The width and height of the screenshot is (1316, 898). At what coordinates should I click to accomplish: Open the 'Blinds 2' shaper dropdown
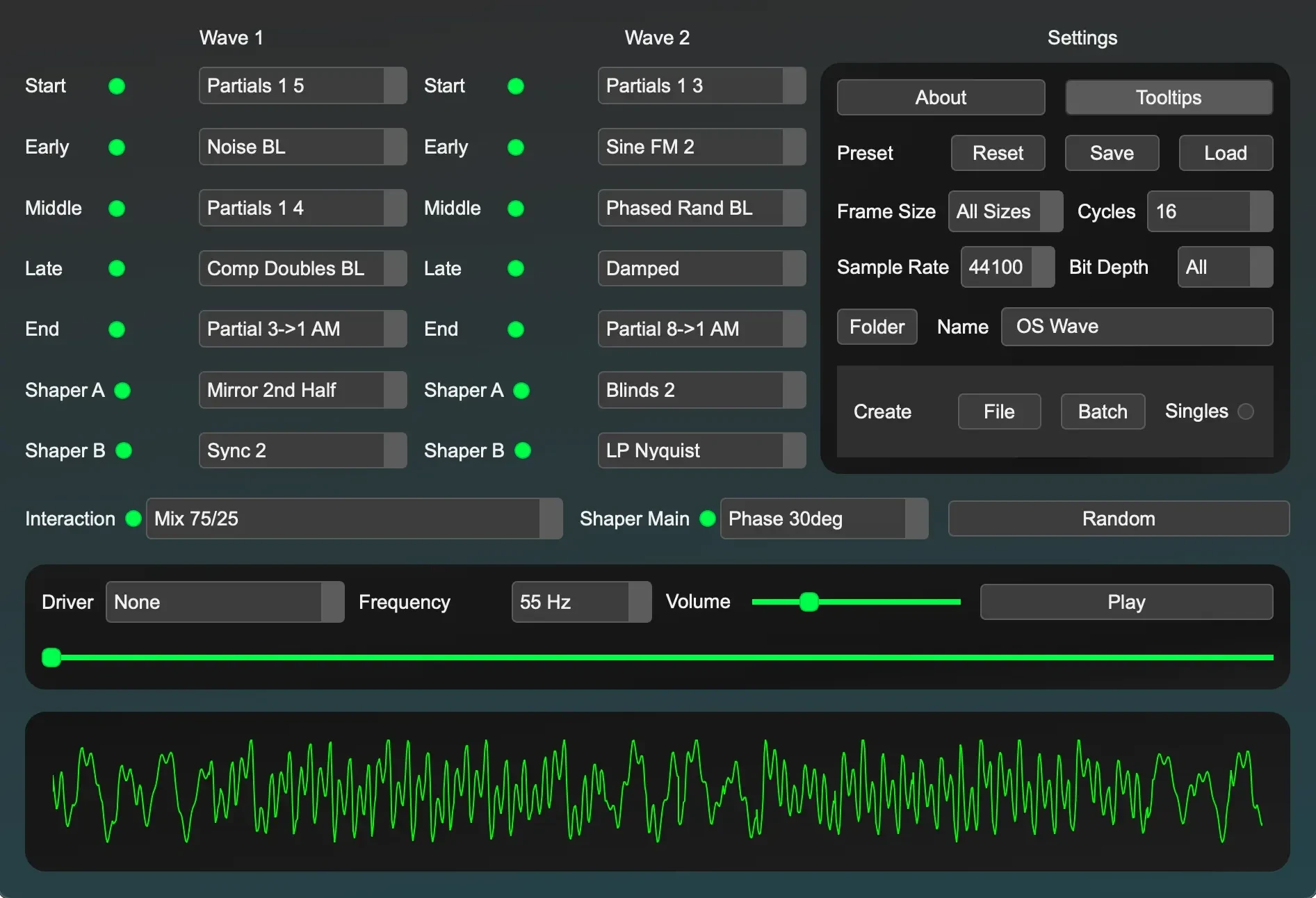point(701,390)
